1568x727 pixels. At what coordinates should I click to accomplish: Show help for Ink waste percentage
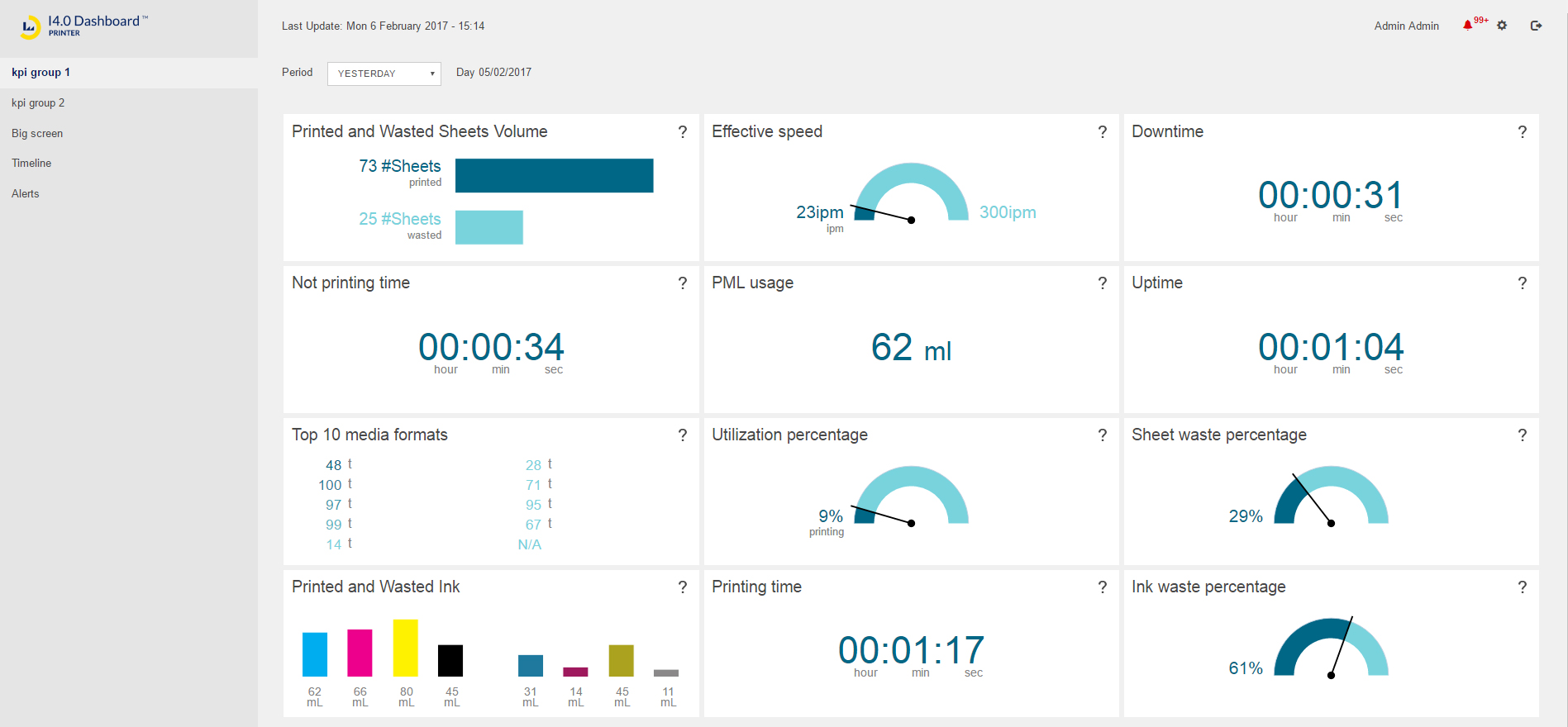(1522, 587)
